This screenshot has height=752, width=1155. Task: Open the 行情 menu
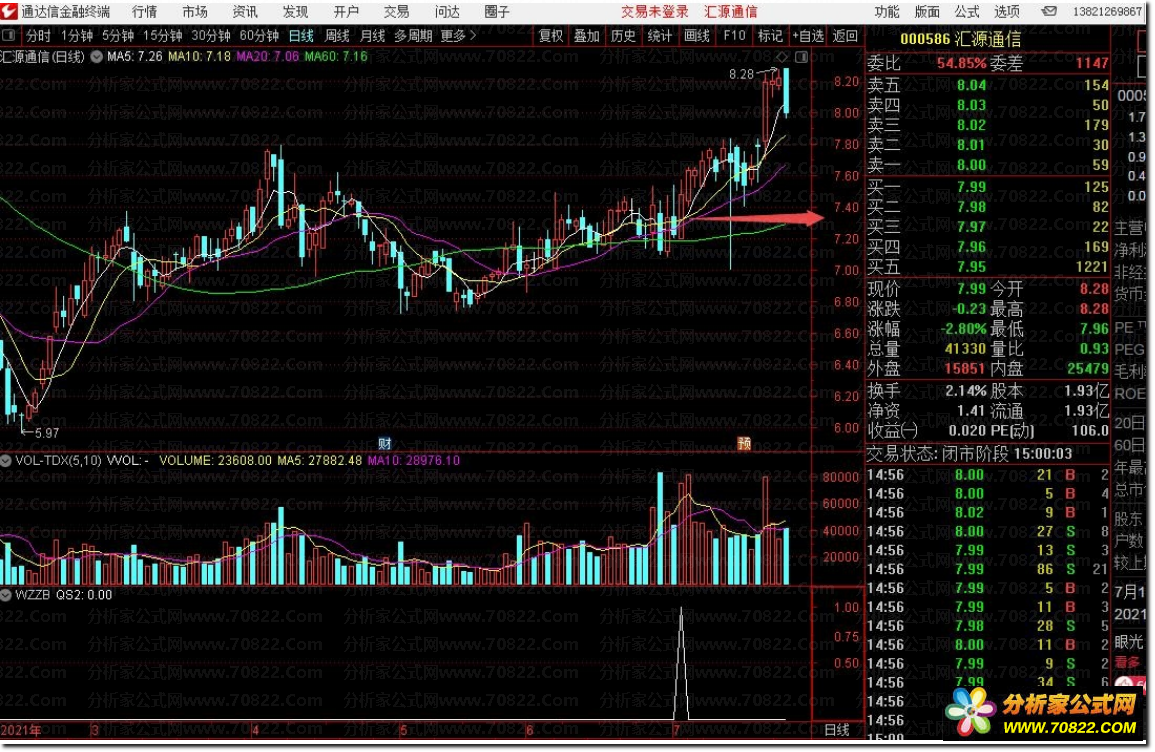144,12
